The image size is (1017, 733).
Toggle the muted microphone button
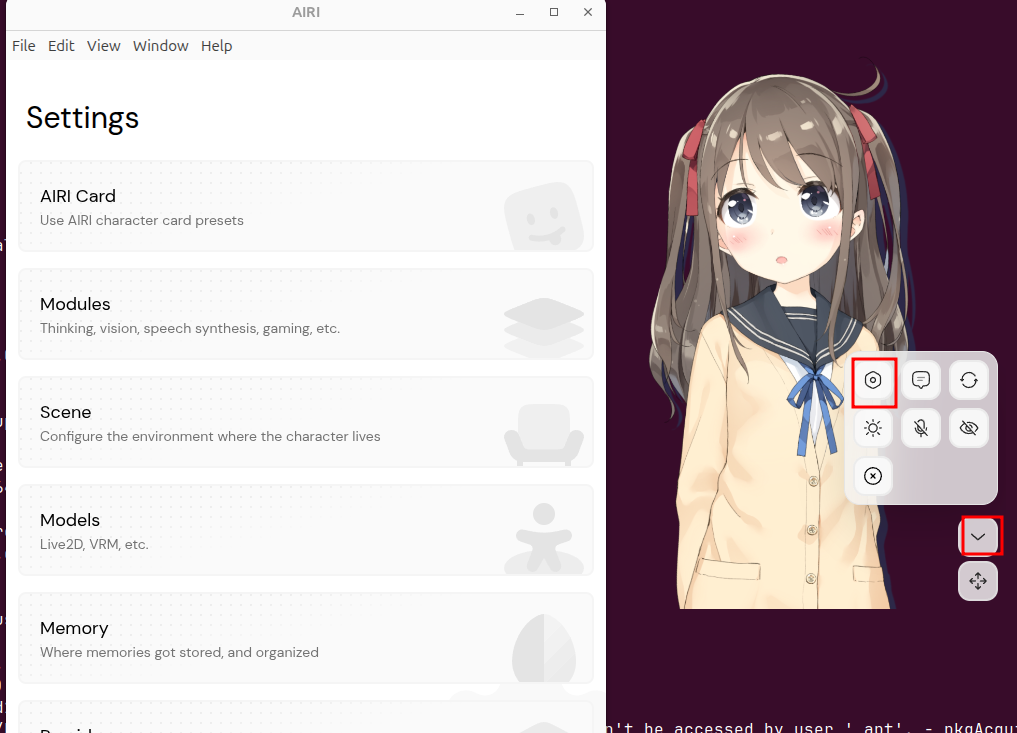[921, 428]
